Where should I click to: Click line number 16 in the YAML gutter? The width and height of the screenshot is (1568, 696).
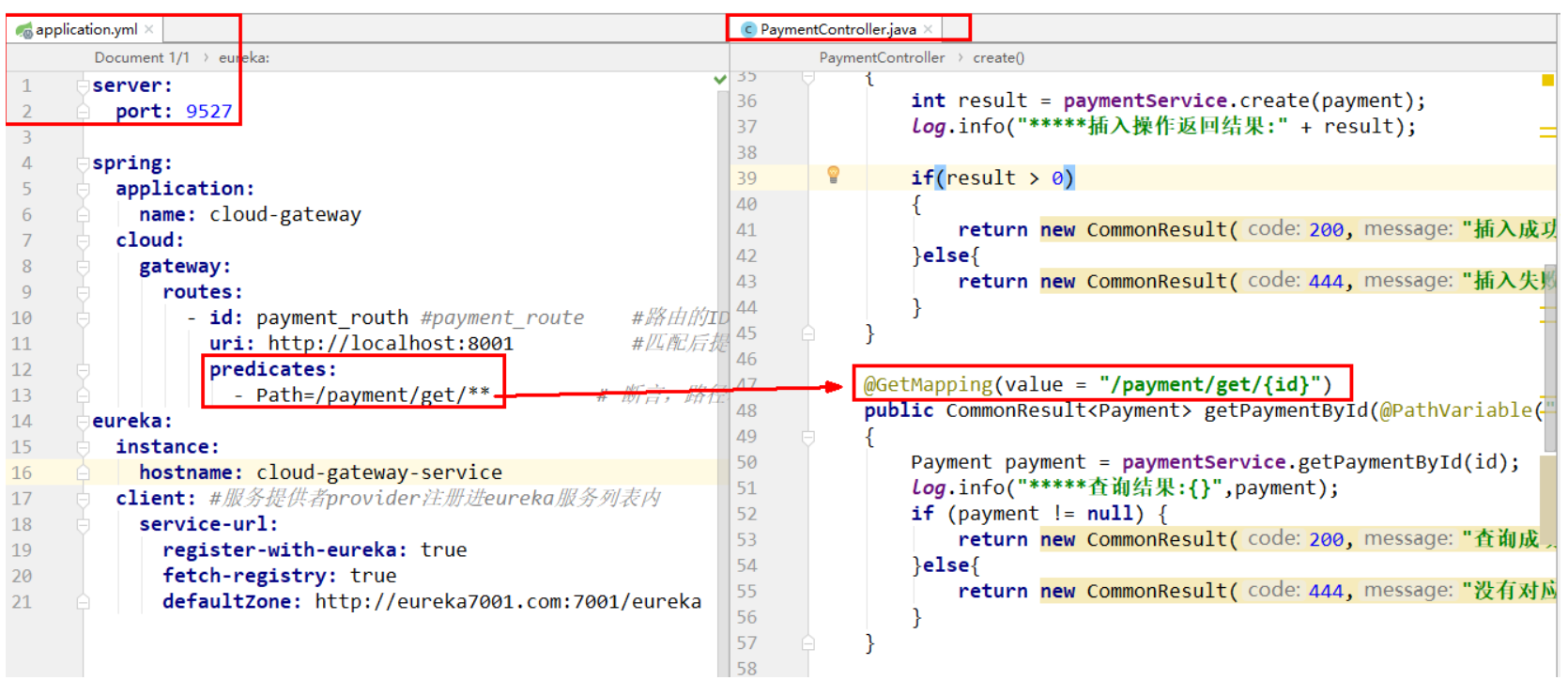point(22,472)
